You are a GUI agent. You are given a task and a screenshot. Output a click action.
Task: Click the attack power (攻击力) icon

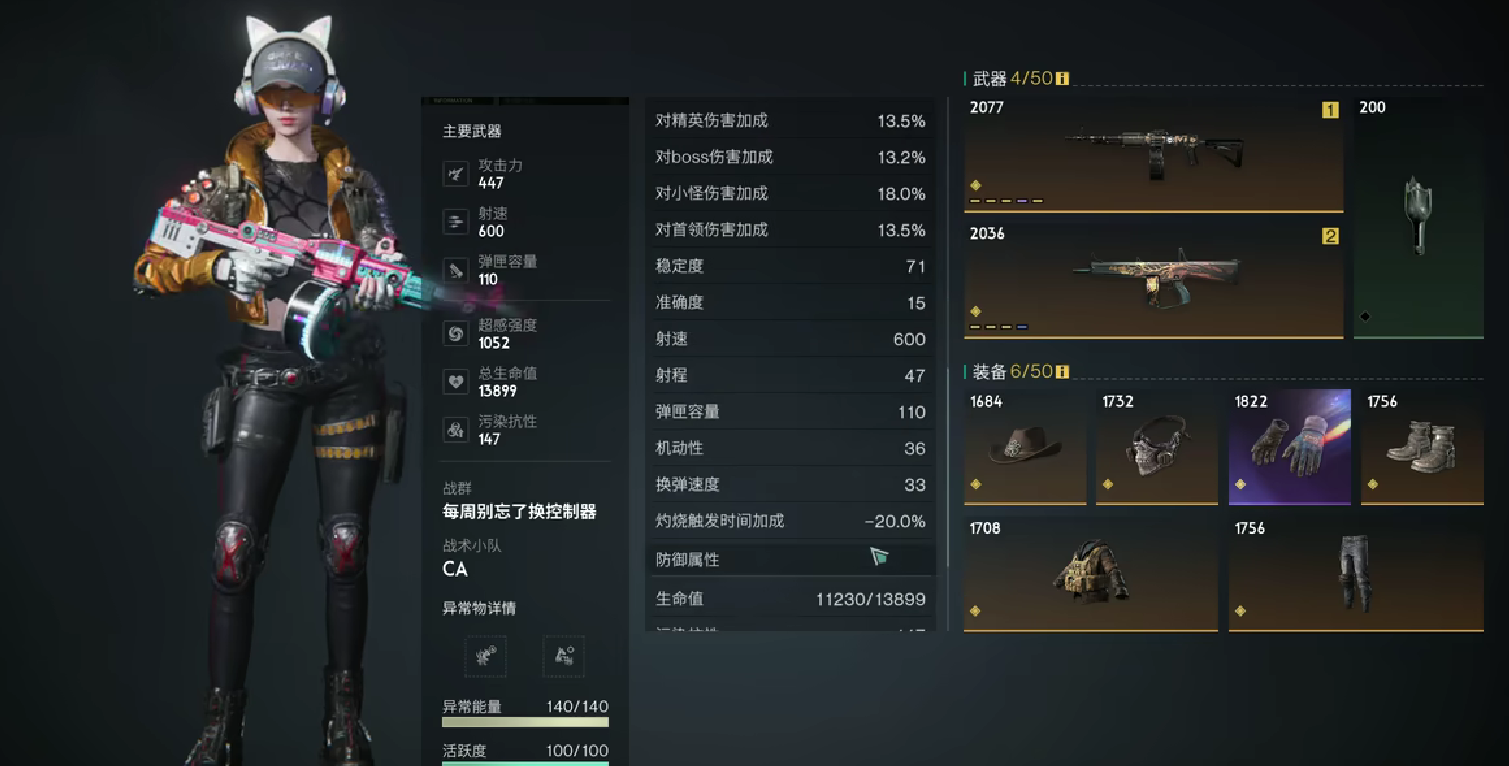point(456,174)
